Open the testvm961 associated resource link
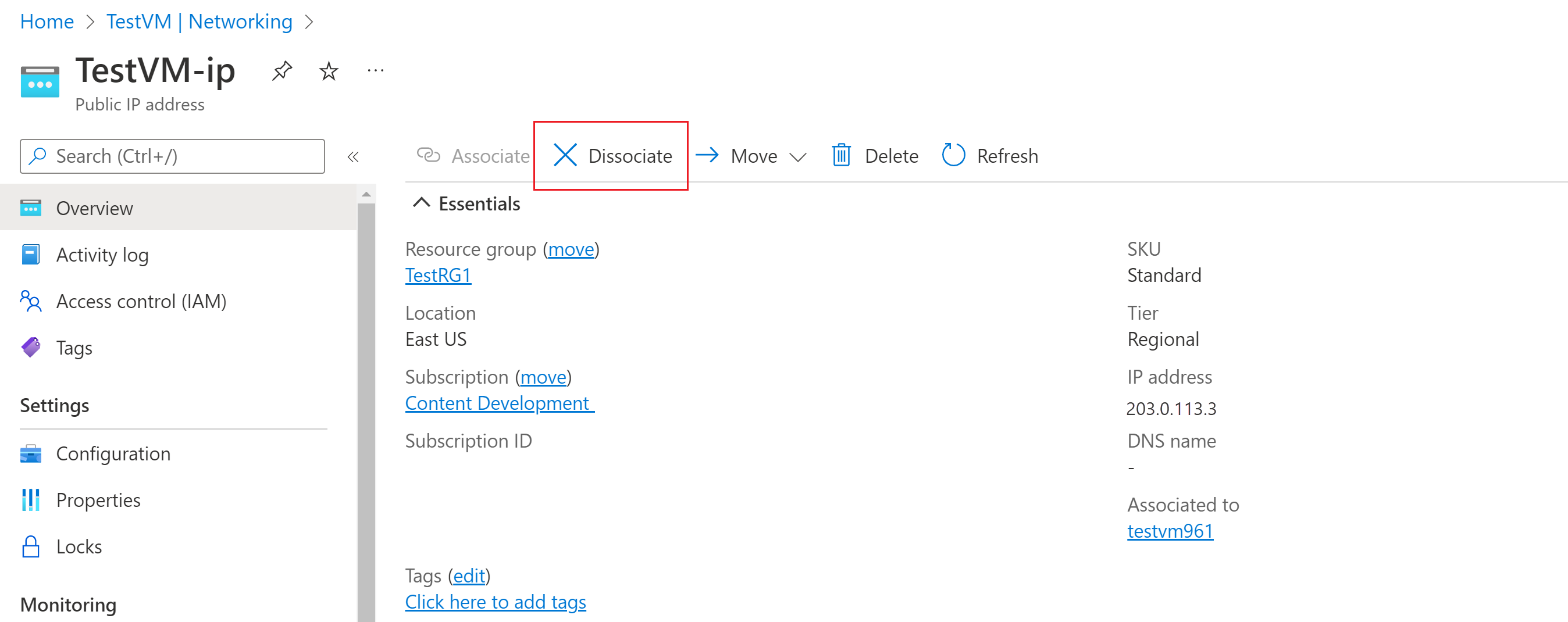1568x622 pixels. click(x=1170, y=531)
